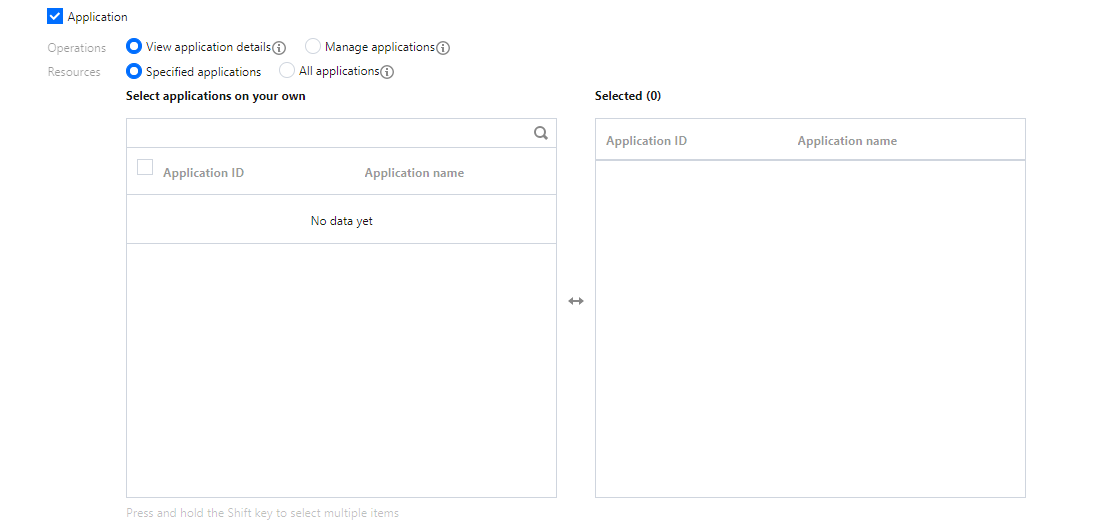Uncheck the Application checkbox
This screenshot has width=1093, height=527.
[x=55, y=17]
